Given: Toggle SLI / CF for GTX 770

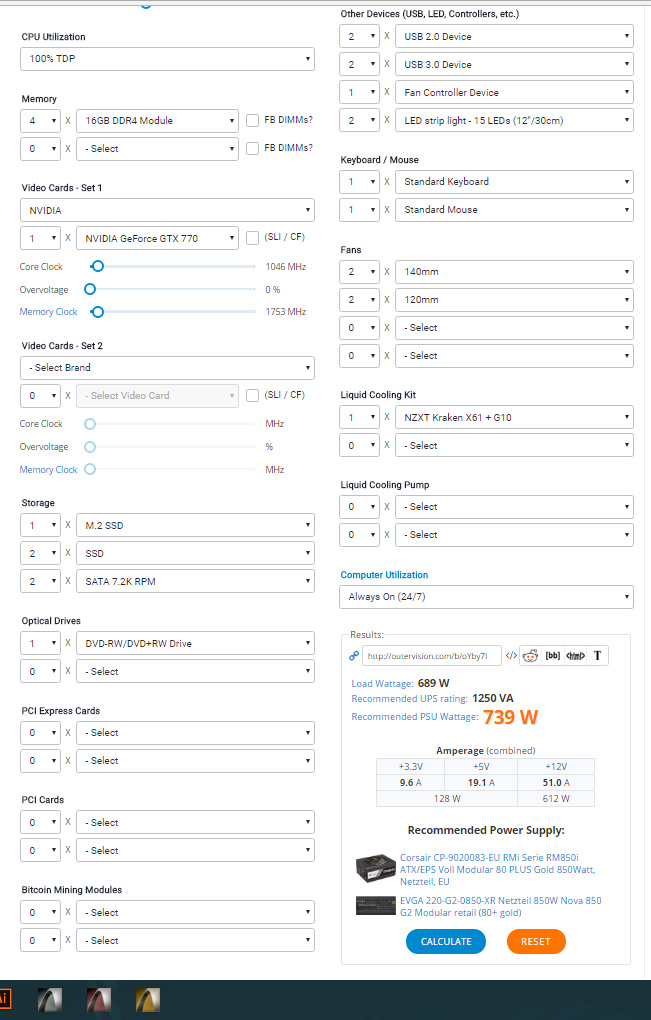Looking at the screenshot, I should tap(253, 238).
